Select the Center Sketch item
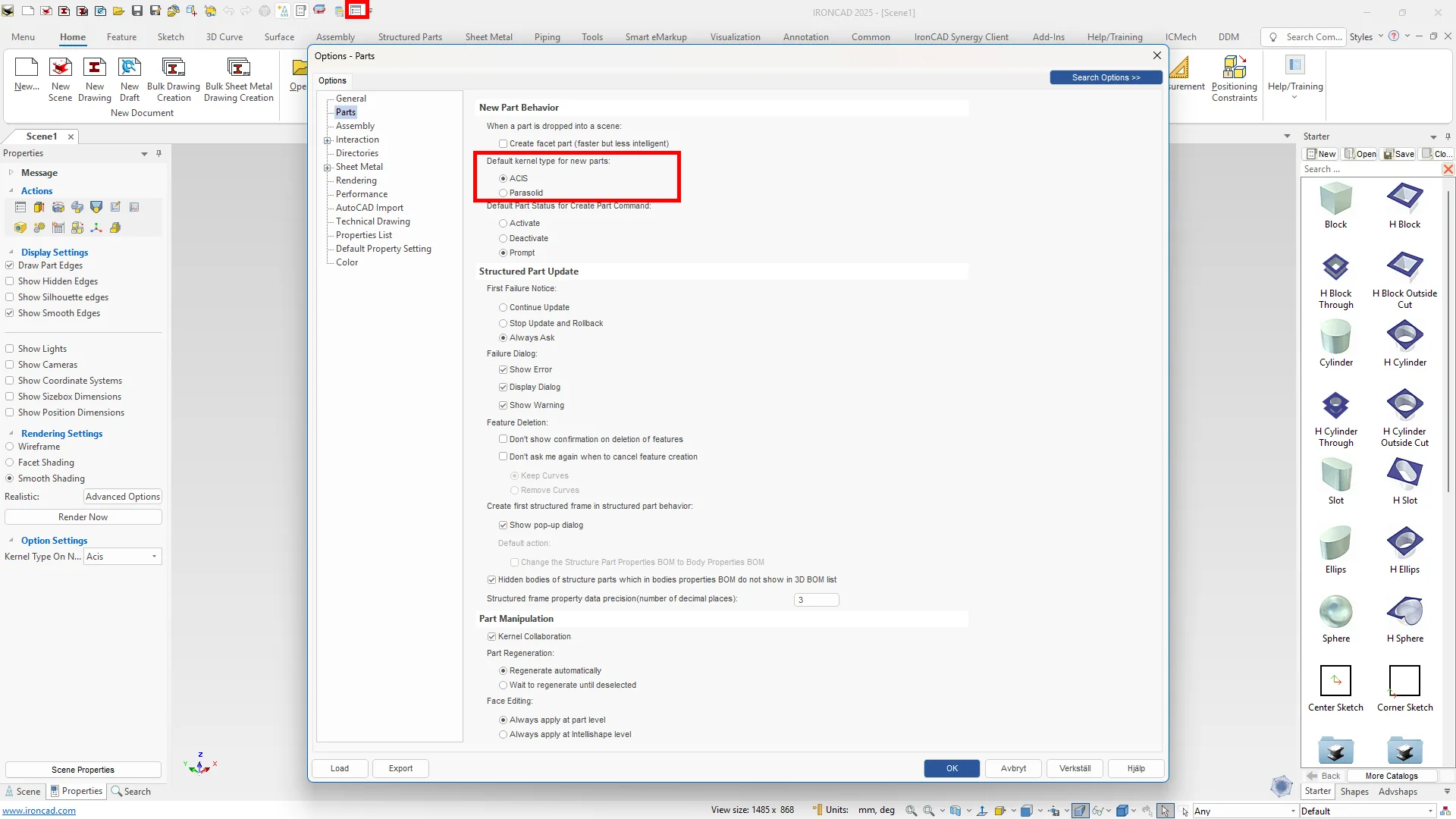 tap(1335, 689)
